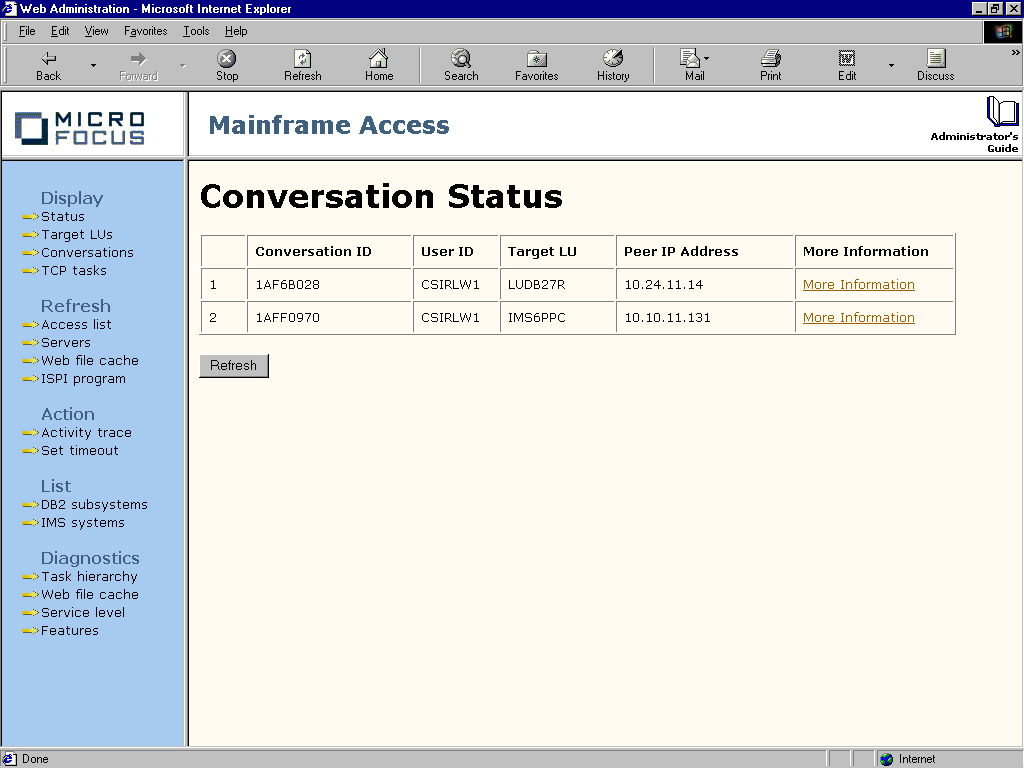Click the Discuss toolbar icon
This screenshot has width=1024, height=768.
click(x=935, y=62)
